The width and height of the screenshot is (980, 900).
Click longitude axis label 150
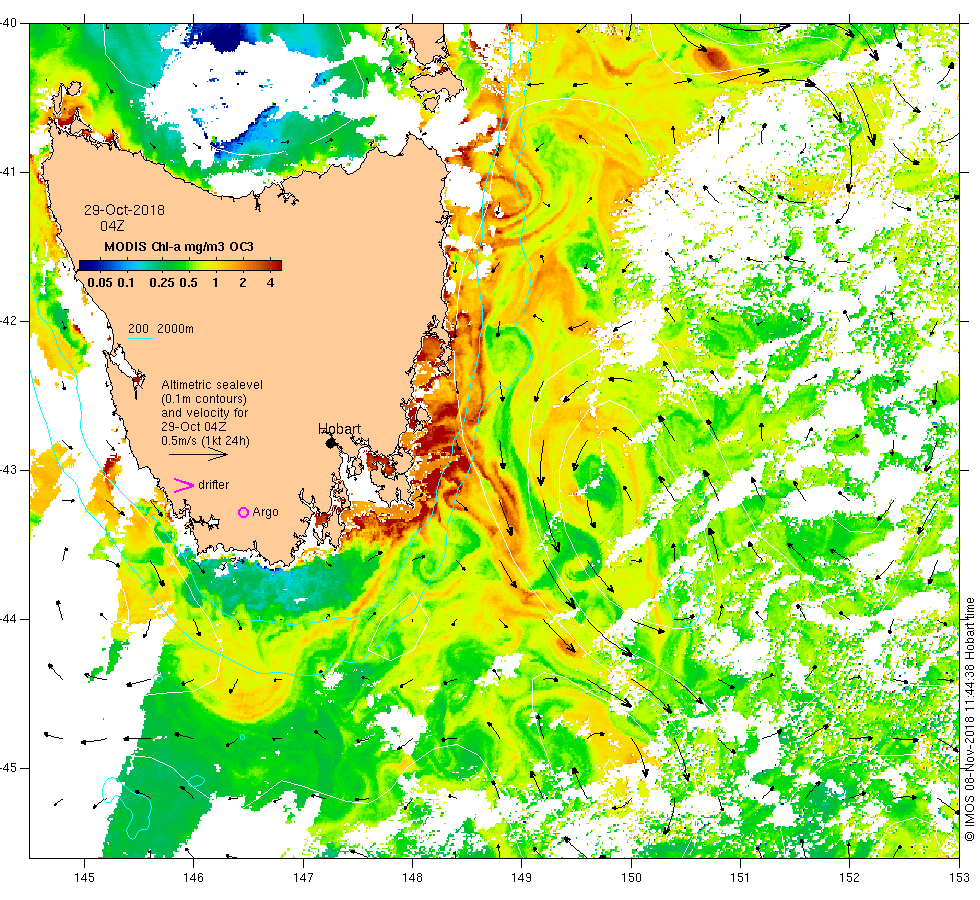pos(631,878)
